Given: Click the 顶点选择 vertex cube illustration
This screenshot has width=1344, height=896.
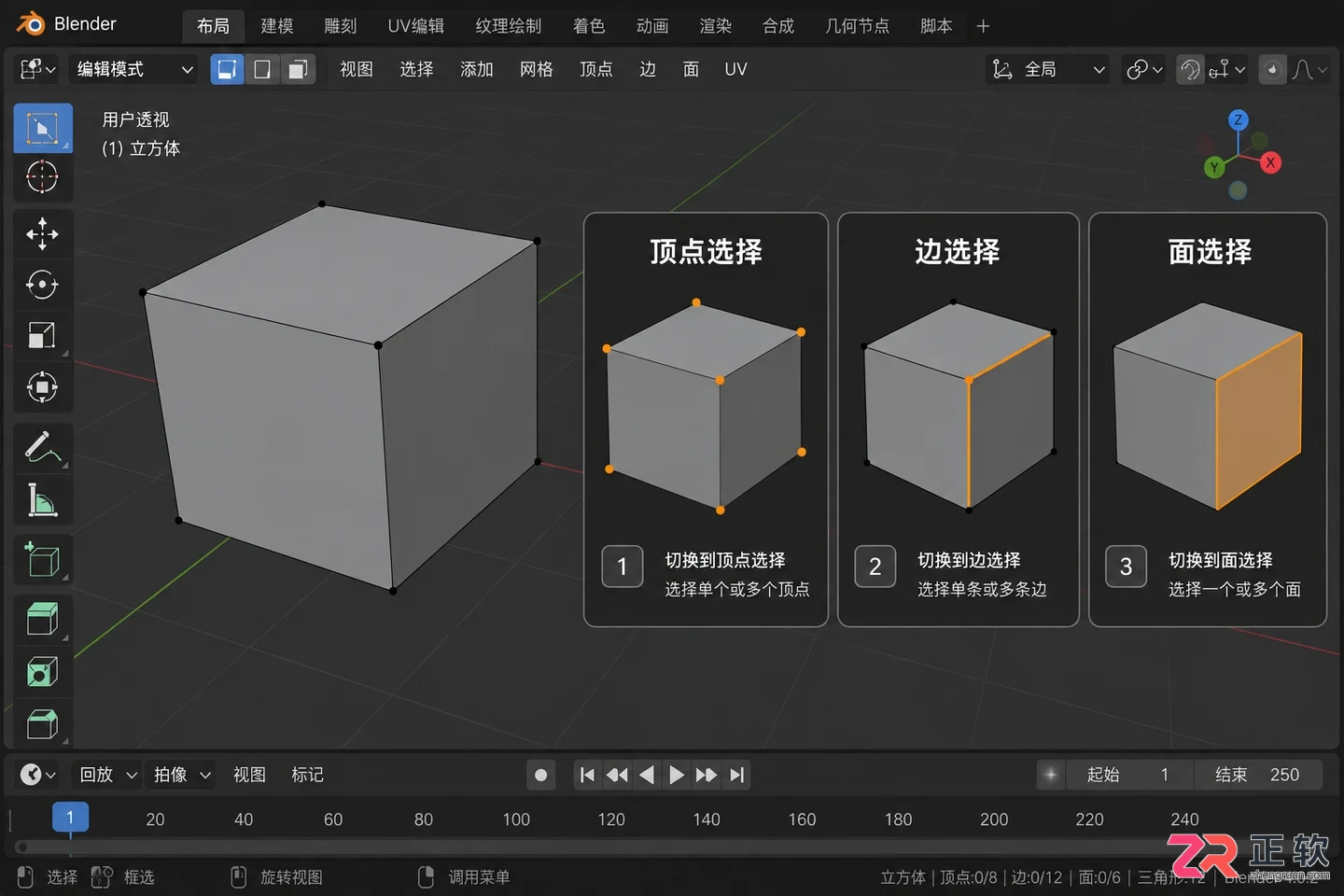Looking at the screenshot, I should click(x=706, y=406).
